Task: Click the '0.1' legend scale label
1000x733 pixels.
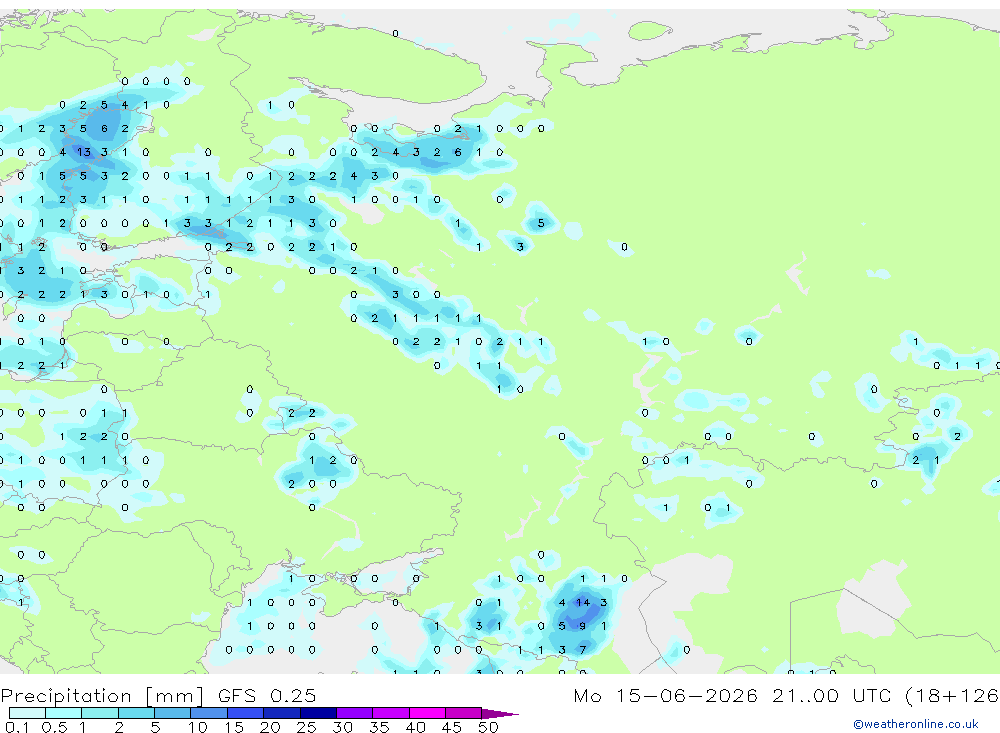Action: (17, 727)
